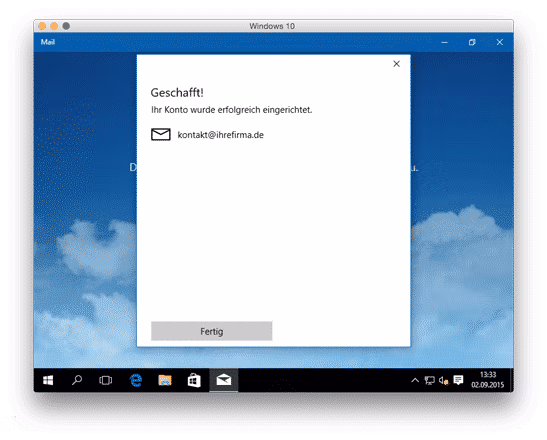
Task: Click the Mail title text
Action: pos(48,42)
